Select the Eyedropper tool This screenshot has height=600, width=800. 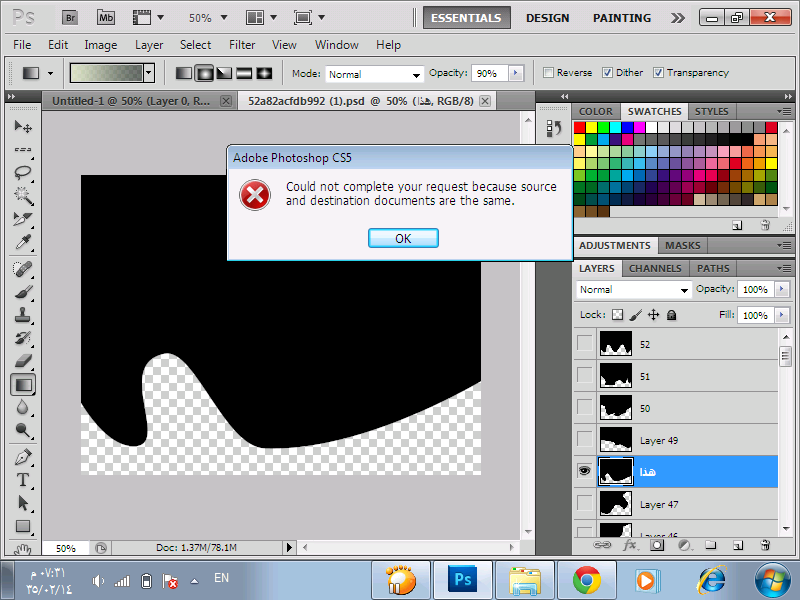pyautogui.click(x=22, y=243)
